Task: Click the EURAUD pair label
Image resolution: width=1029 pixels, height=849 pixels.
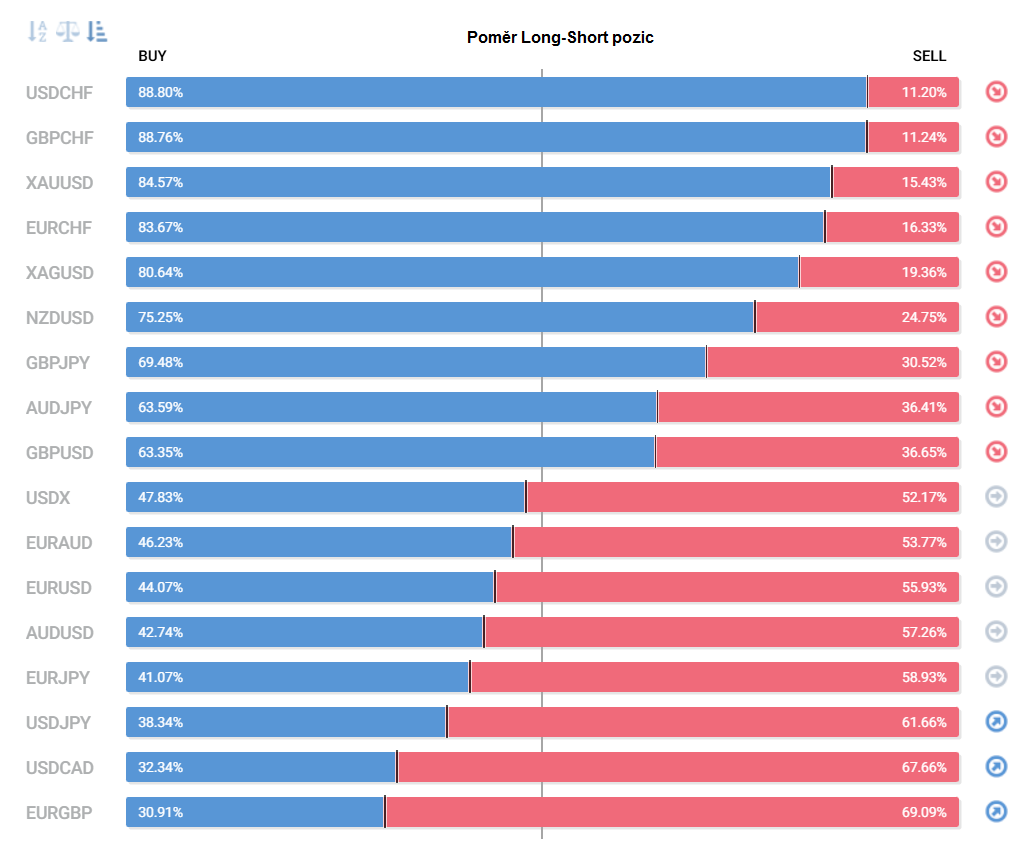Action: click(x=59, y=543)
